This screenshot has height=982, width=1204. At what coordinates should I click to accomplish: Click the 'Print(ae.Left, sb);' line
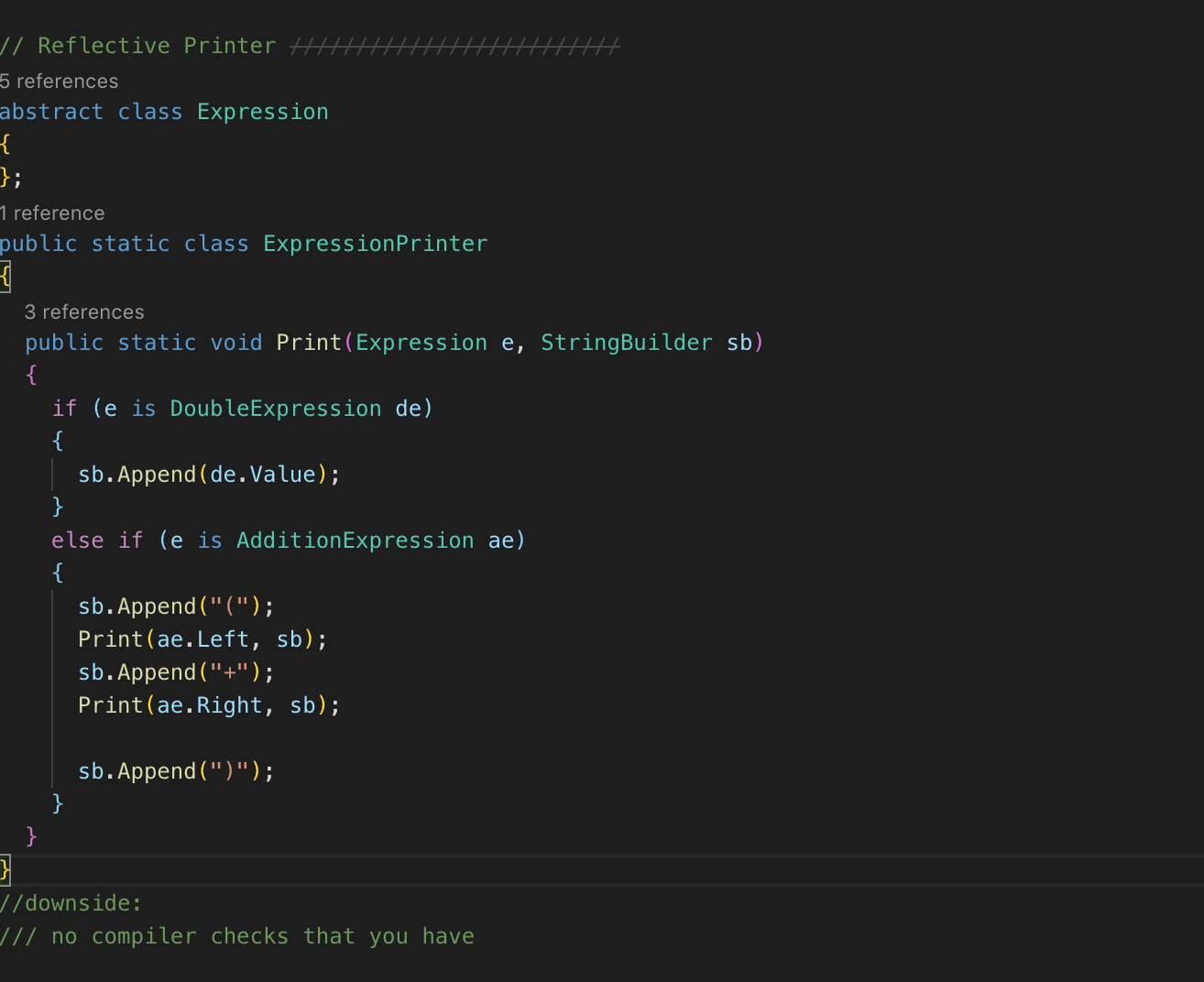[202, 639]
